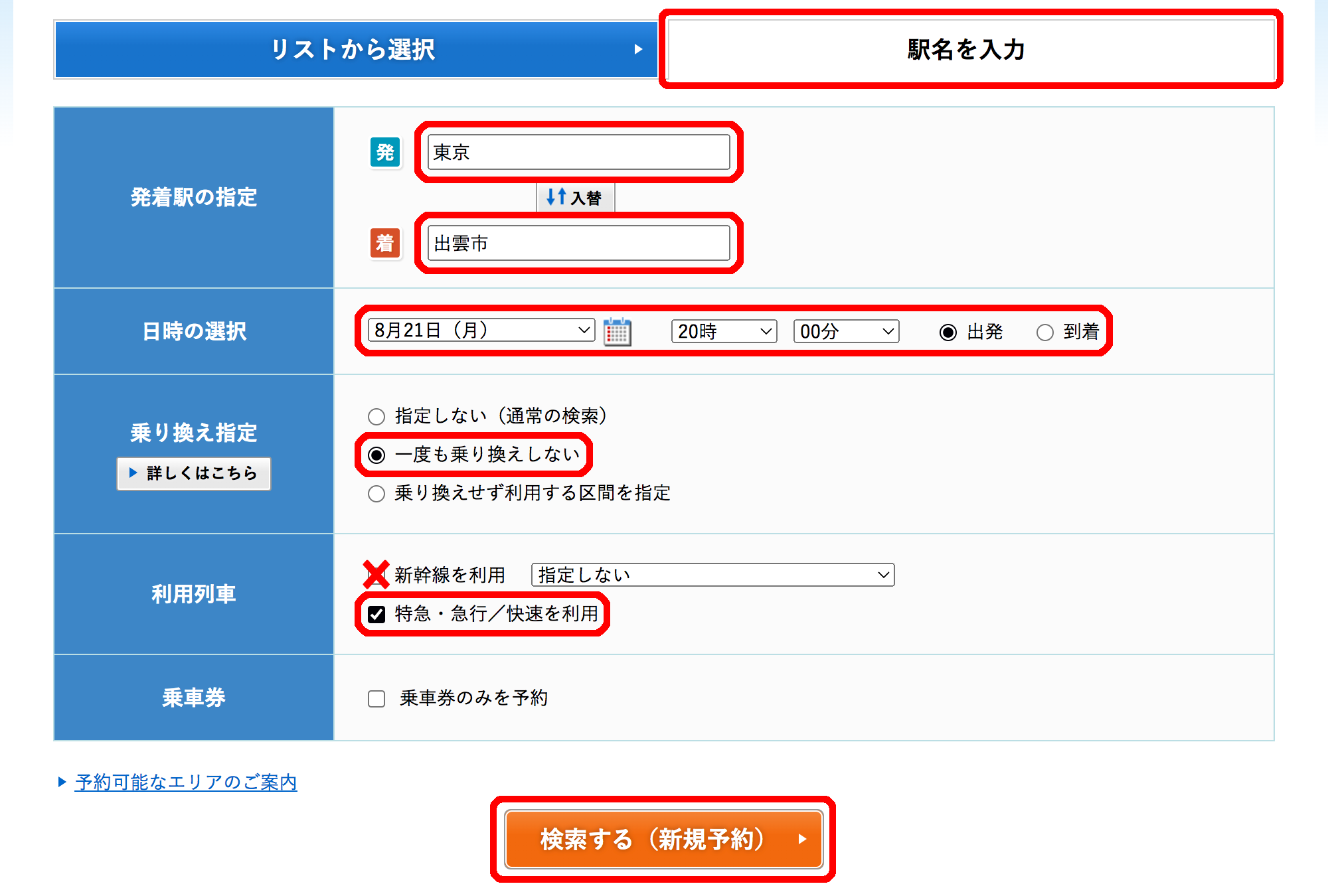Click the green 発 departure badge

point(385,153)
